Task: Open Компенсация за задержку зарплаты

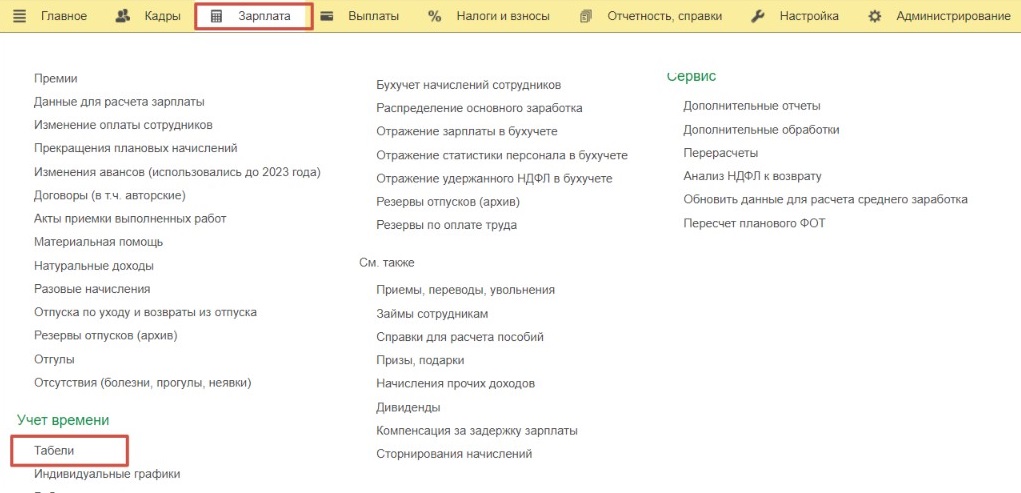Action: 476,430
